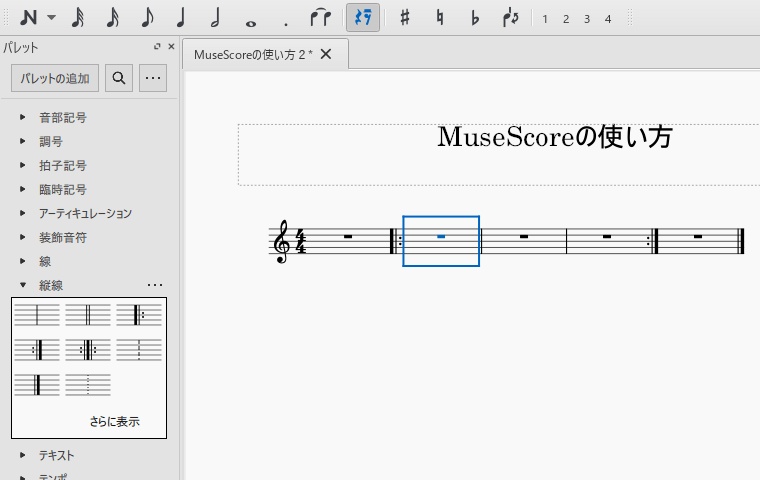This screenshot has height=480, width=760.
Task: Select the quarter note duration
Action: [181, 18]
